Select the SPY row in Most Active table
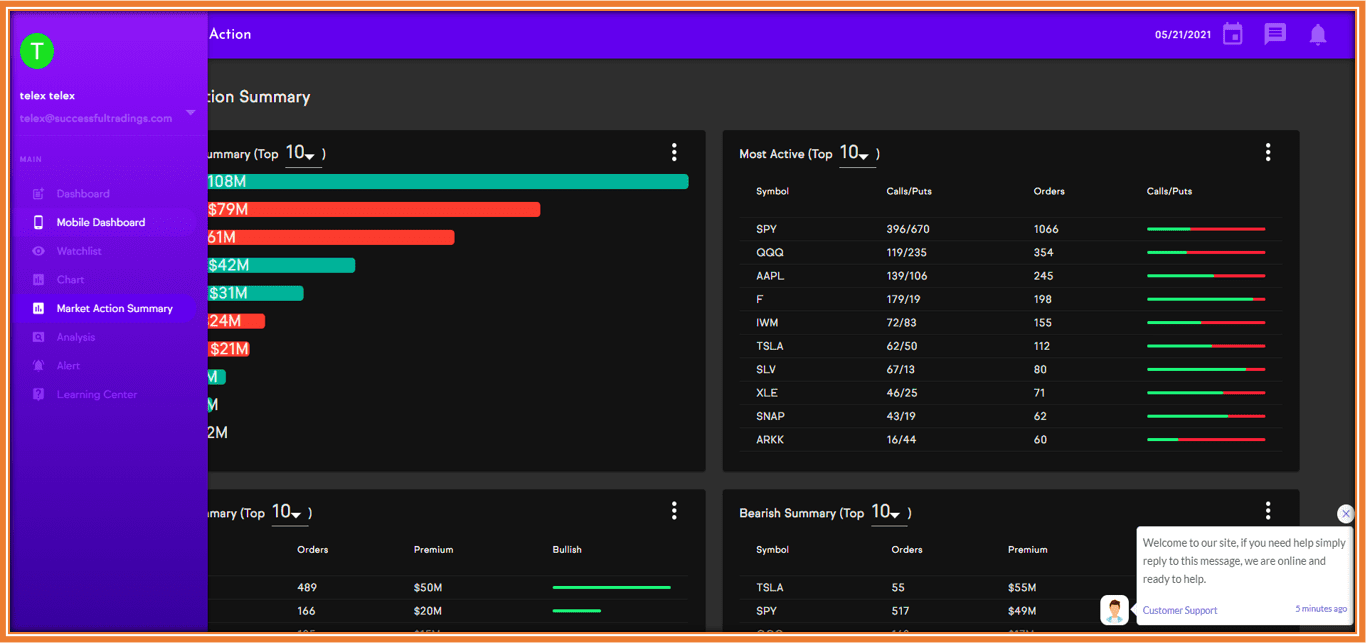 tap(1010, 229)
